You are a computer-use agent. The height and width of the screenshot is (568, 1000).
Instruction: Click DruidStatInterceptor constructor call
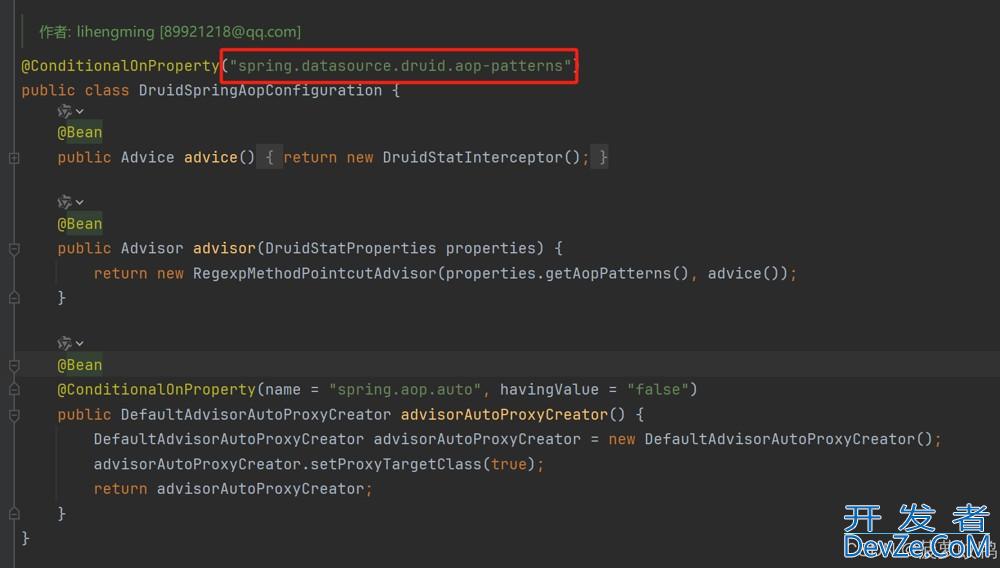482,157
